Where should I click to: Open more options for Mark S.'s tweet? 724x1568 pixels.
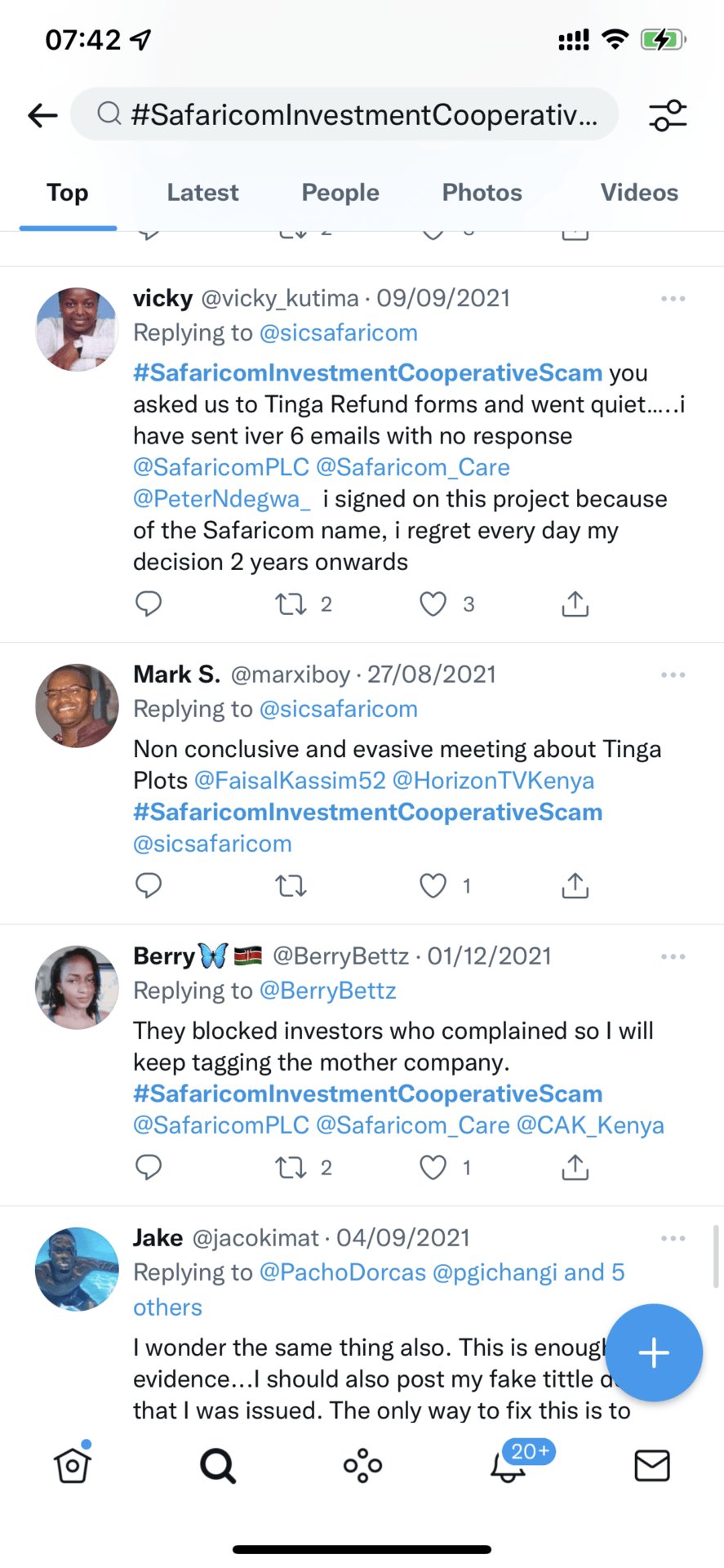tap(673, 675)
